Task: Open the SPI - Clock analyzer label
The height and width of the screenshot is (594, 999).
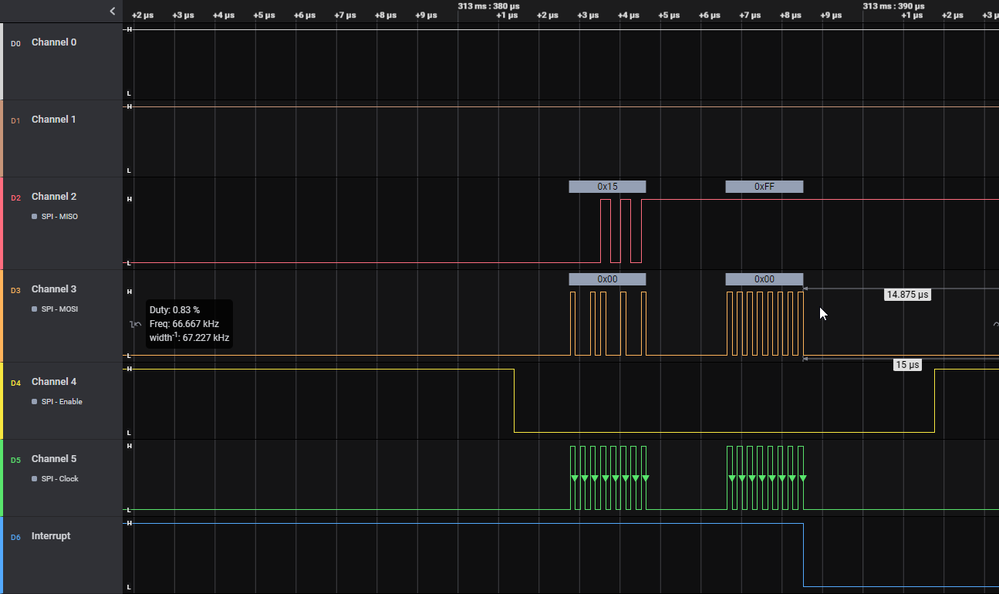Action: 60,479
